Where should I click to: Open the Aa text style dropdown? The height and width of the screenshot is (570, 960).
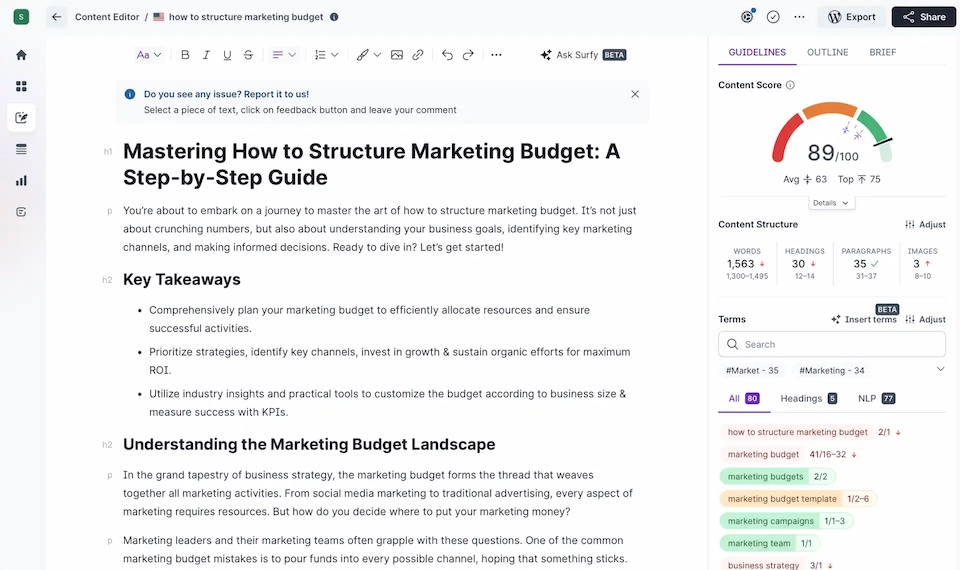[x=148, y=55]
